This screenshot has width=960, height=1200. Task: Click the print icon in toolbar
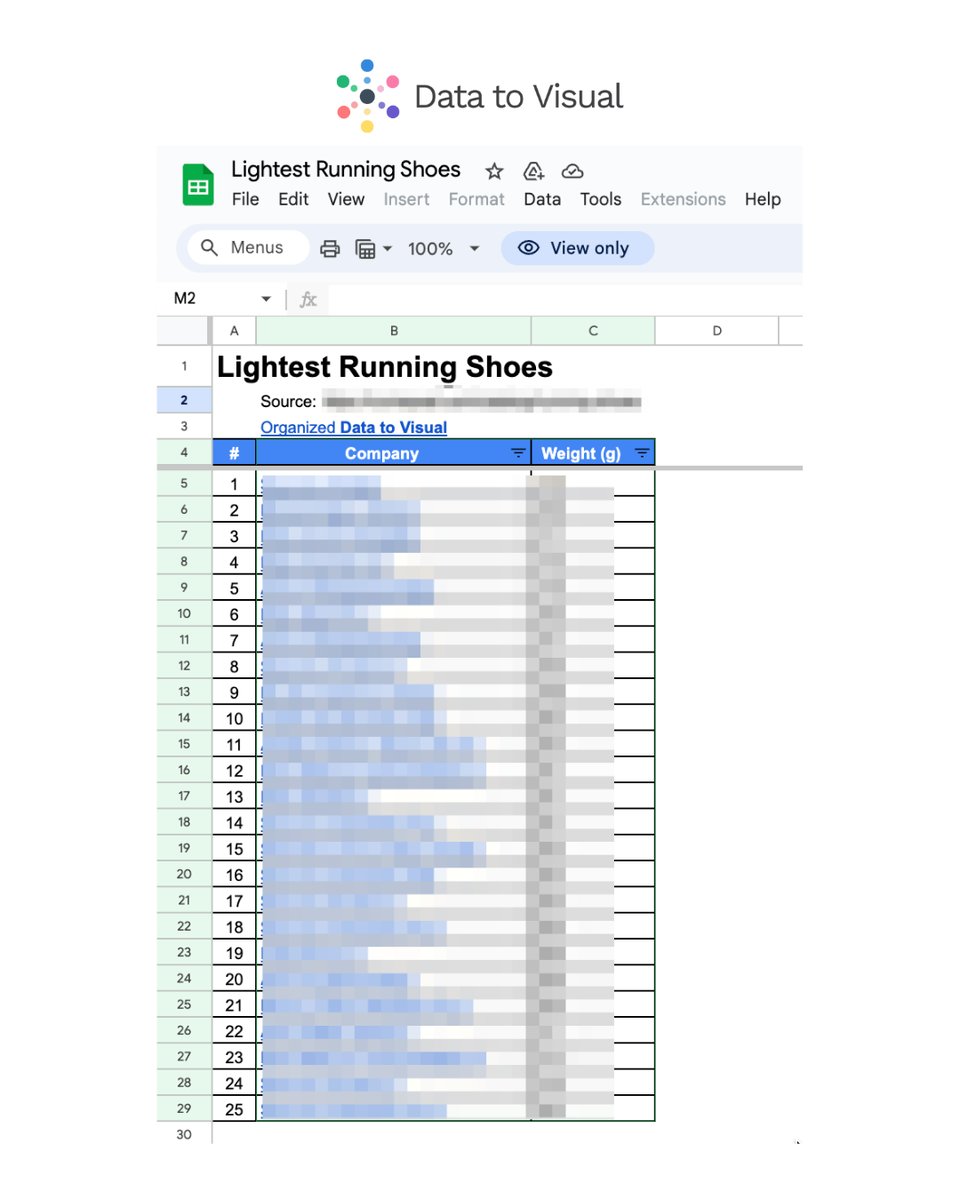click(x=330, y=249)
